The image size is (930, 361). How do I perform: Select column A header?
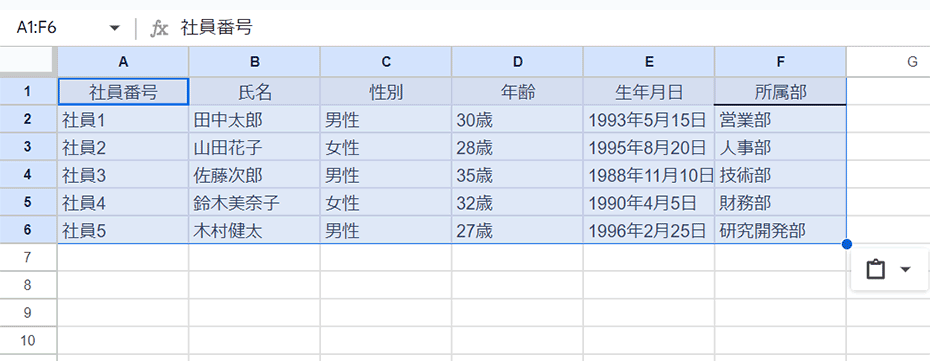[123, 62]
